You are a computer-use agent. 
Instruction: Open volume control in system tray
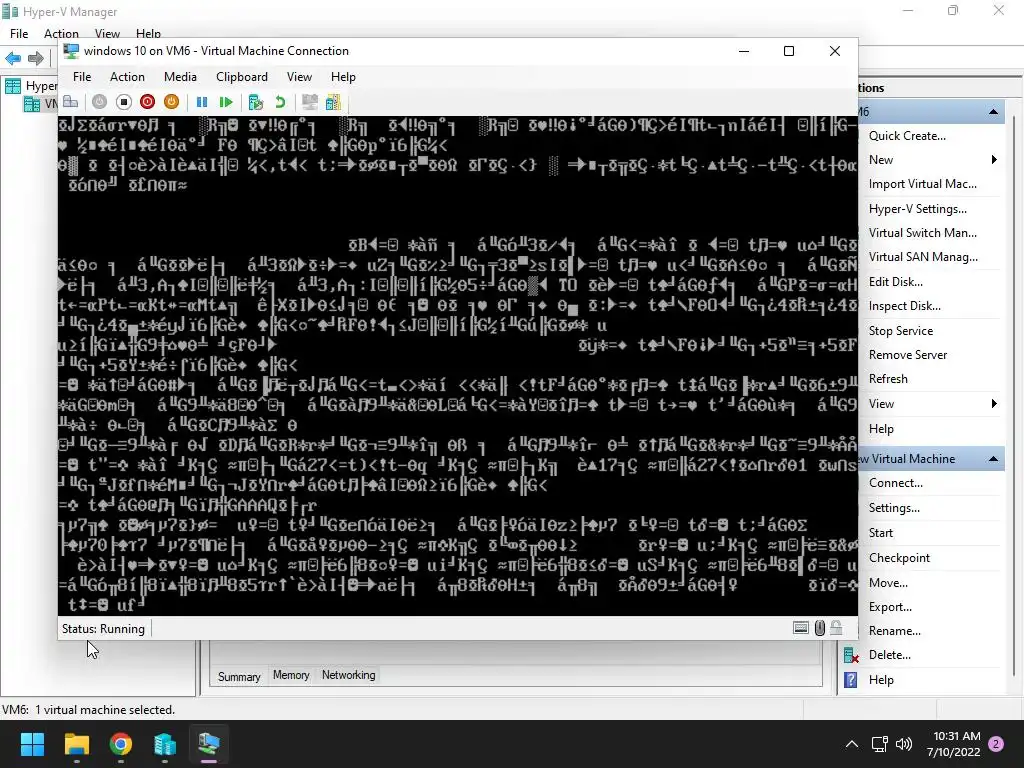(904, 744)
